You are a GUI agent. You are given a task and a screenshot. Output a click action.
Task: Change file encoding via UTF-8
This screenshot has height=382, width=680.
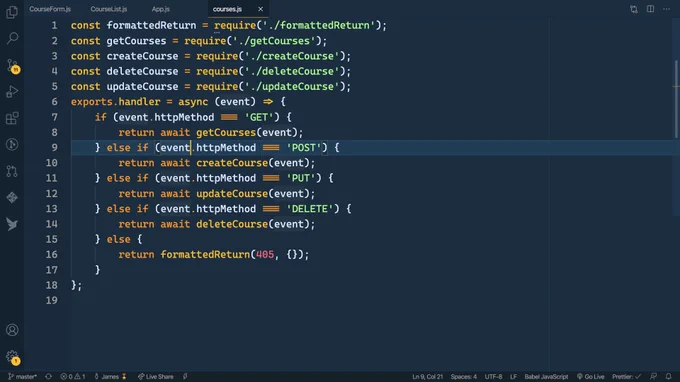tap(494, 376)
